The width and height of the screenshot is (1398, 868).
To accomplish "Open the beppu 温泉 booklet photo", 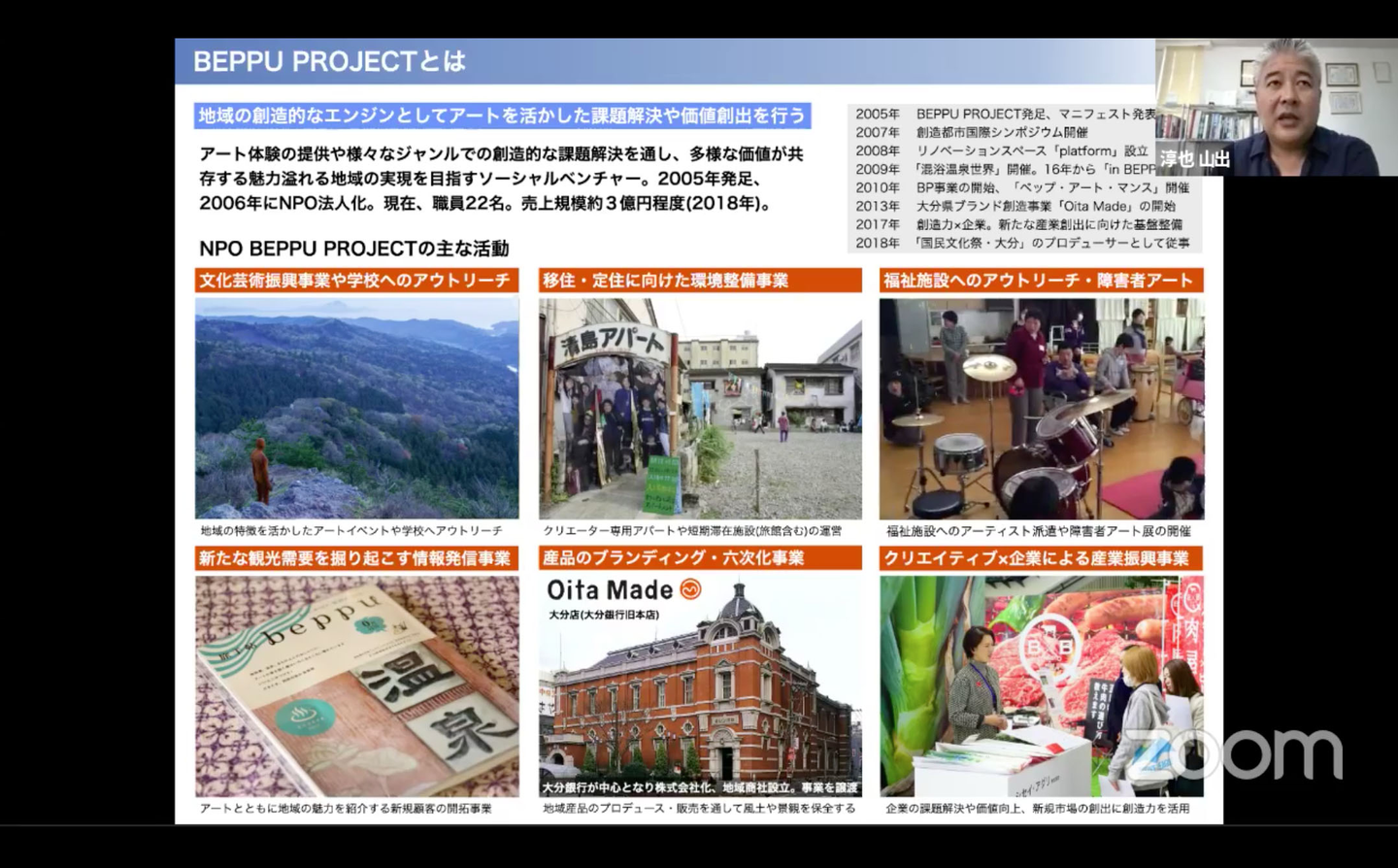I will (356, 685).
